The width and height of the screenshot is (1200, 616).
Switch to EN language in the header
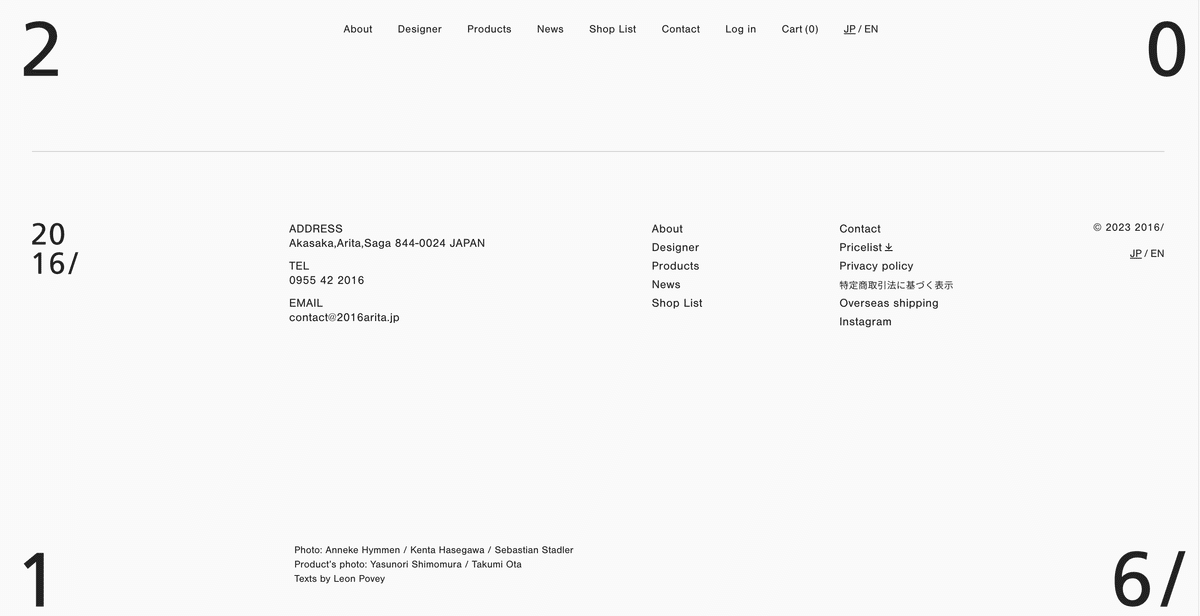[x=871, y=29]
